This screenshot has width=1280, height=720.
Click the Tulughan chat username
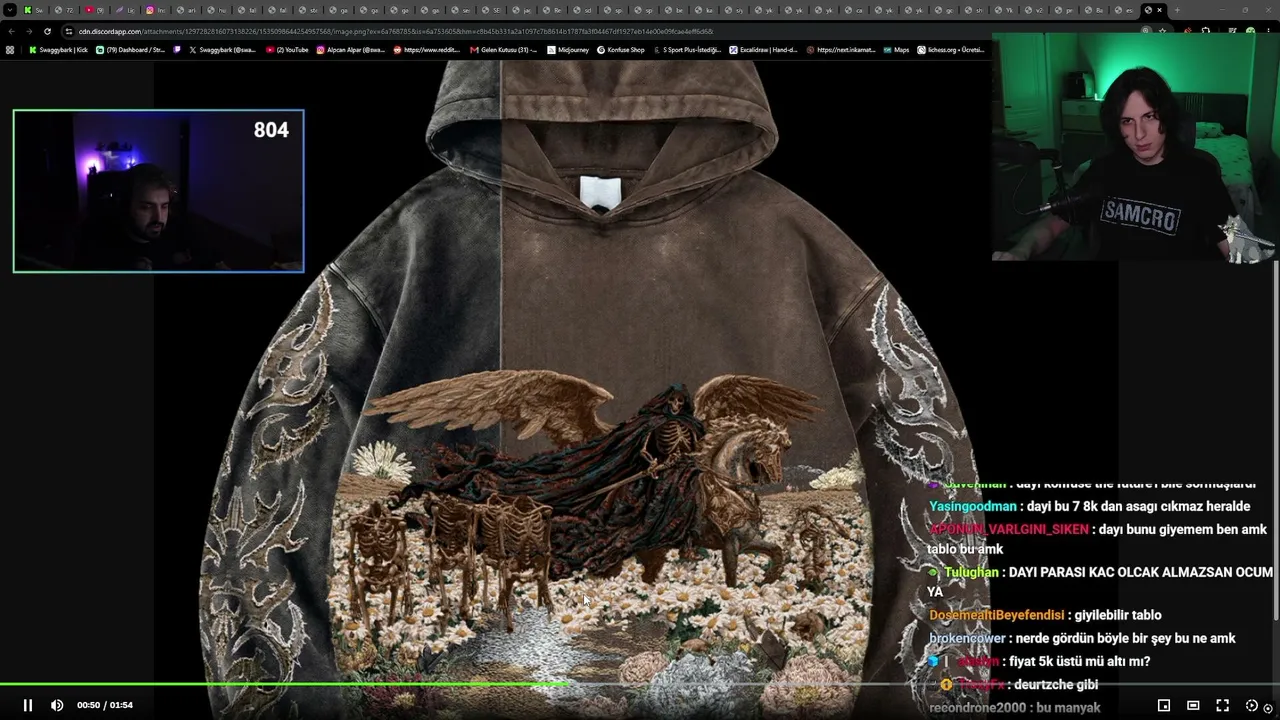coord(971,572)
